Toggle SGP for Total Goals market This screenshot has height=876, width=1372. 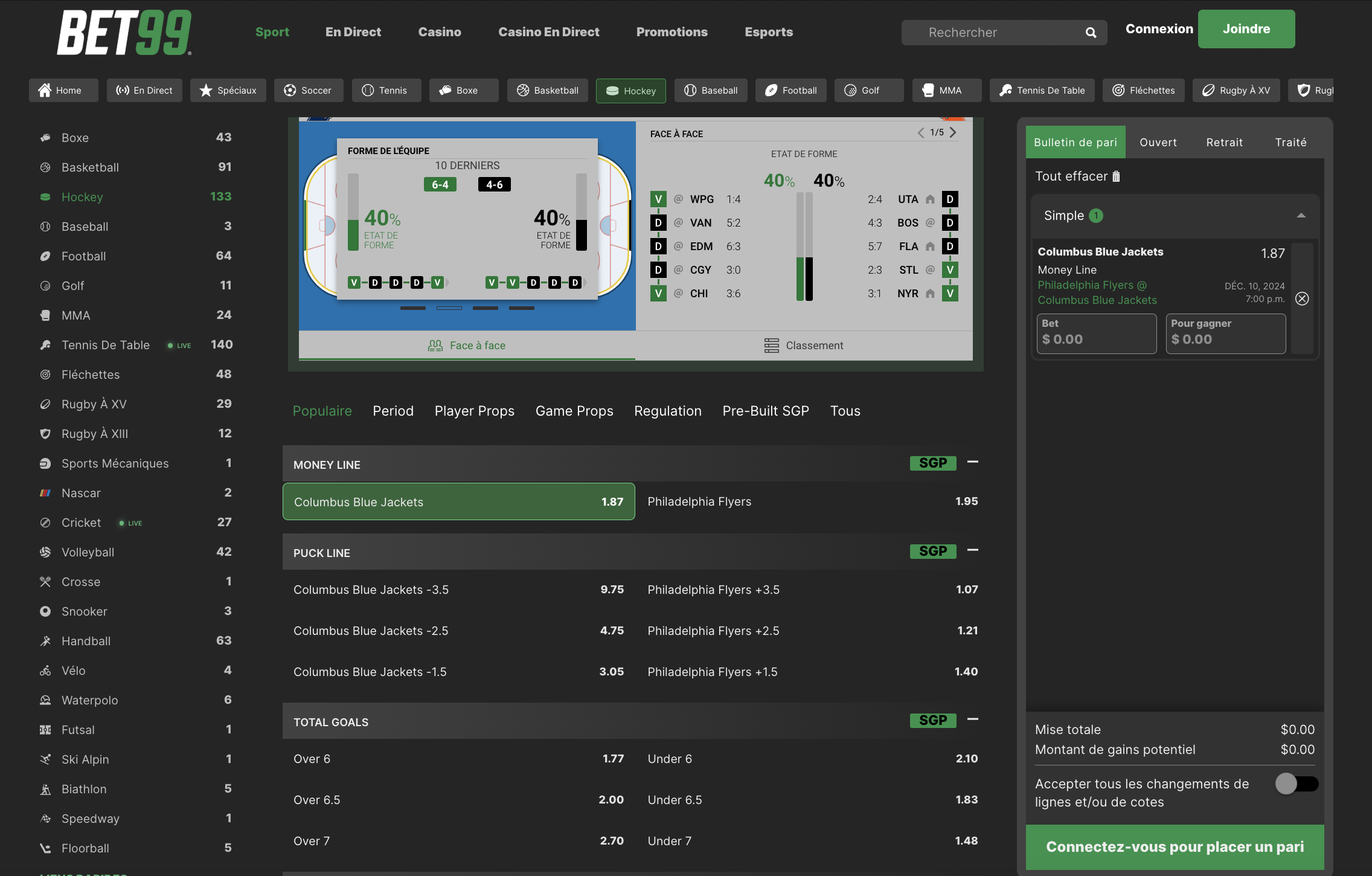click(933, 721)
